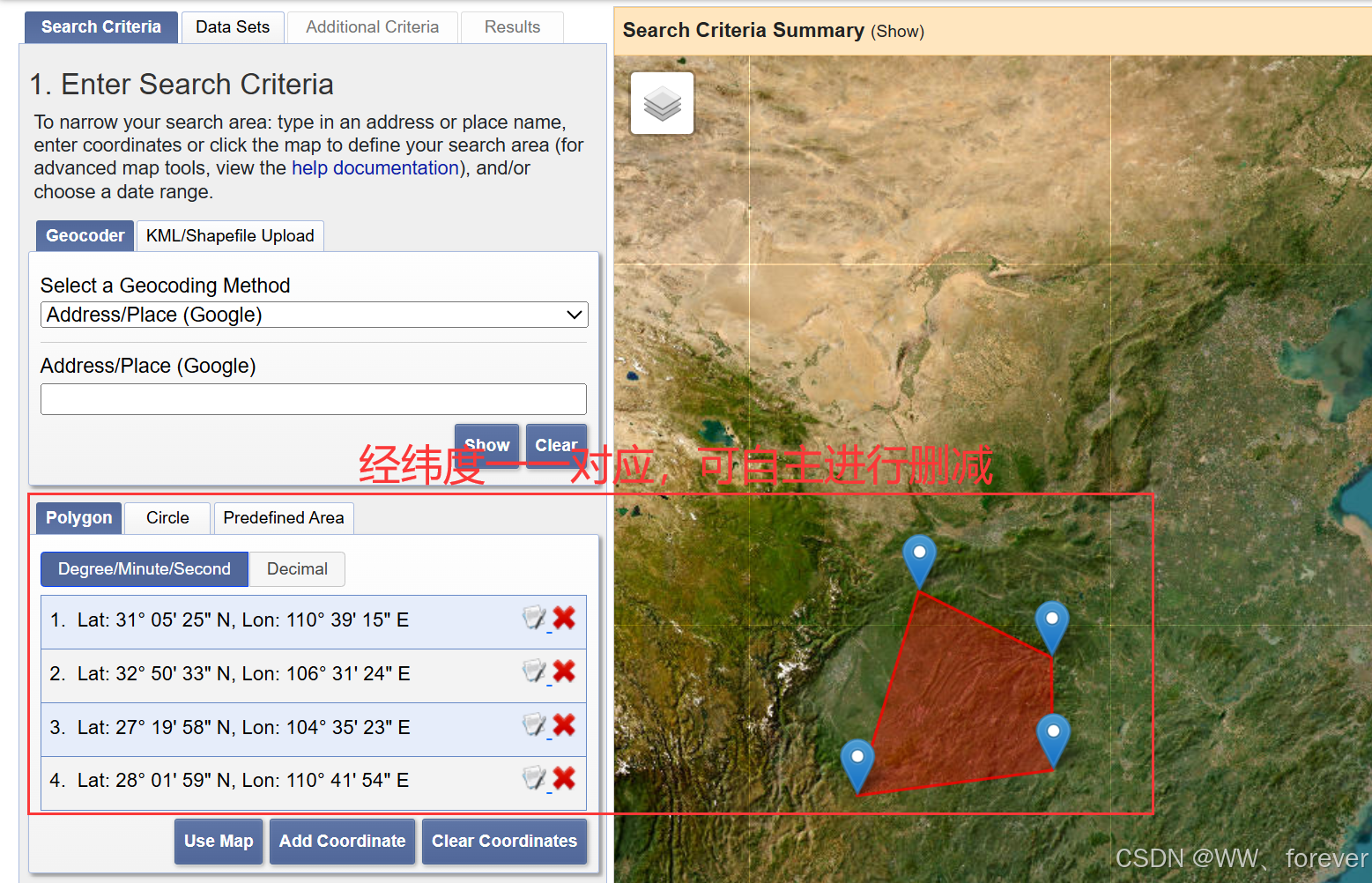The height and width of the screenshot is (883, 1372).
Task: Go to the Results tab
Action: coord(512,27)
